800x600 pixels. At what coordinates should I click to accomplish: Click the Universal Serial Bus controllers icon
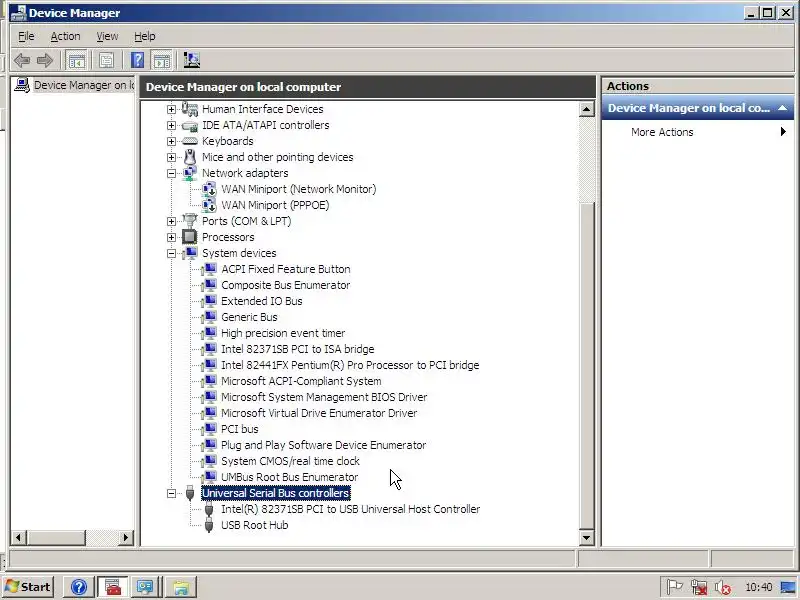[x=190, y=493]
